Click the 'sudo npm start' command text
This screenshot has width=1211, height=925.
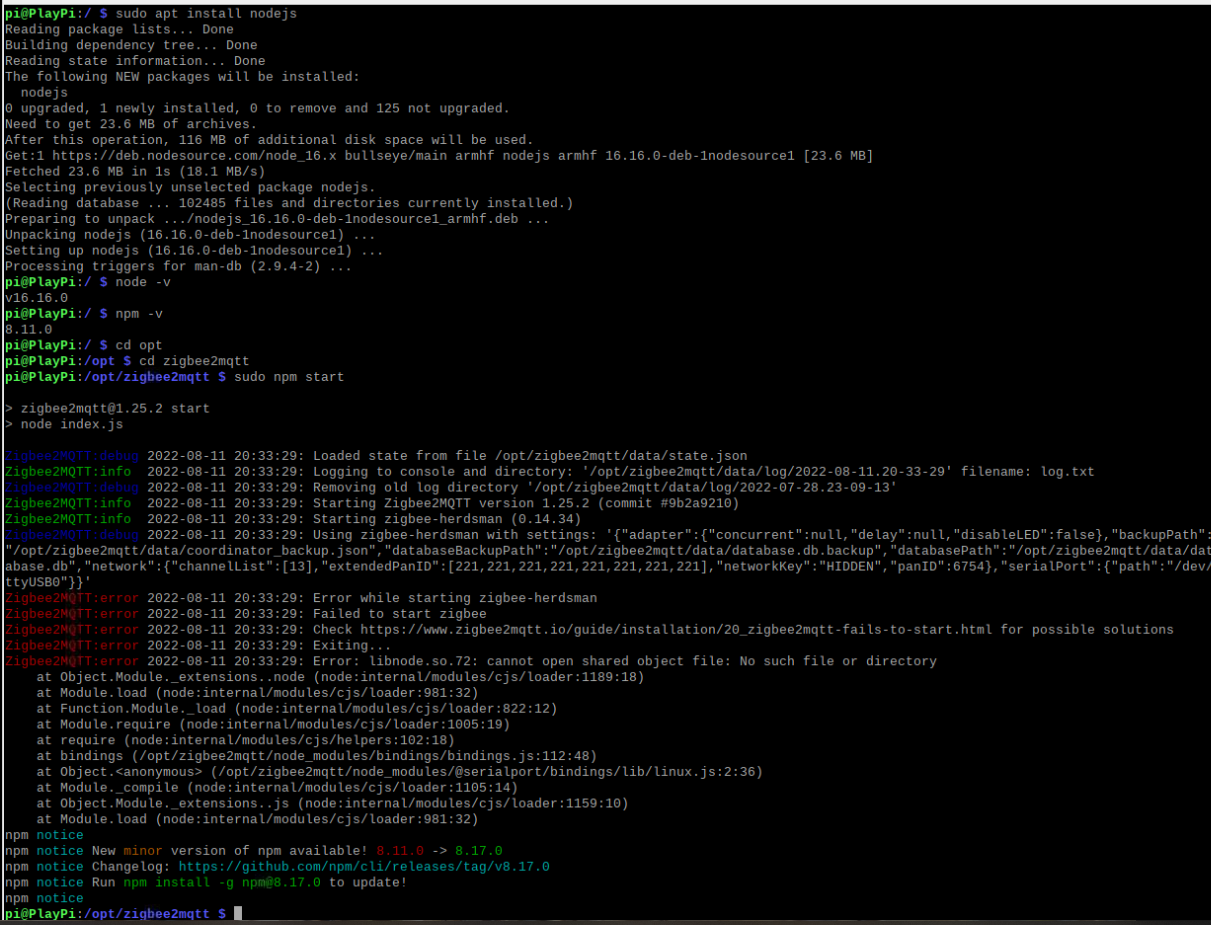289,377
